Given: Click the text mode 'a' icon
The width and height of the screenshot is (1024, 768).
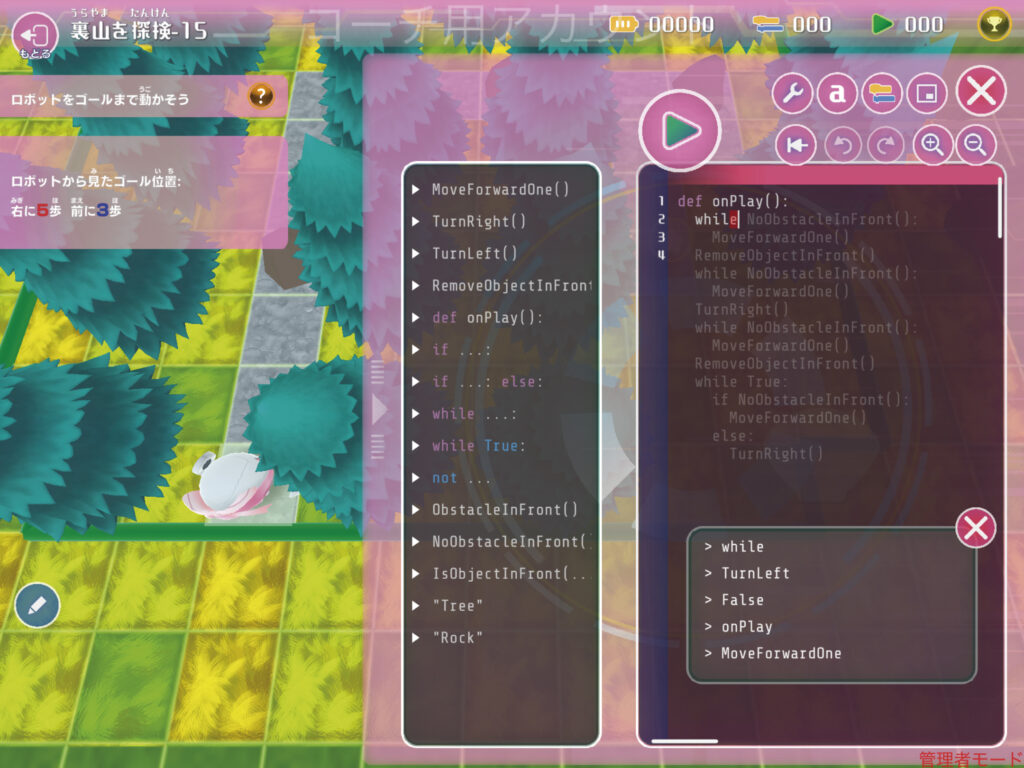Looking at the screenshot, I should [x=837, y=94].
